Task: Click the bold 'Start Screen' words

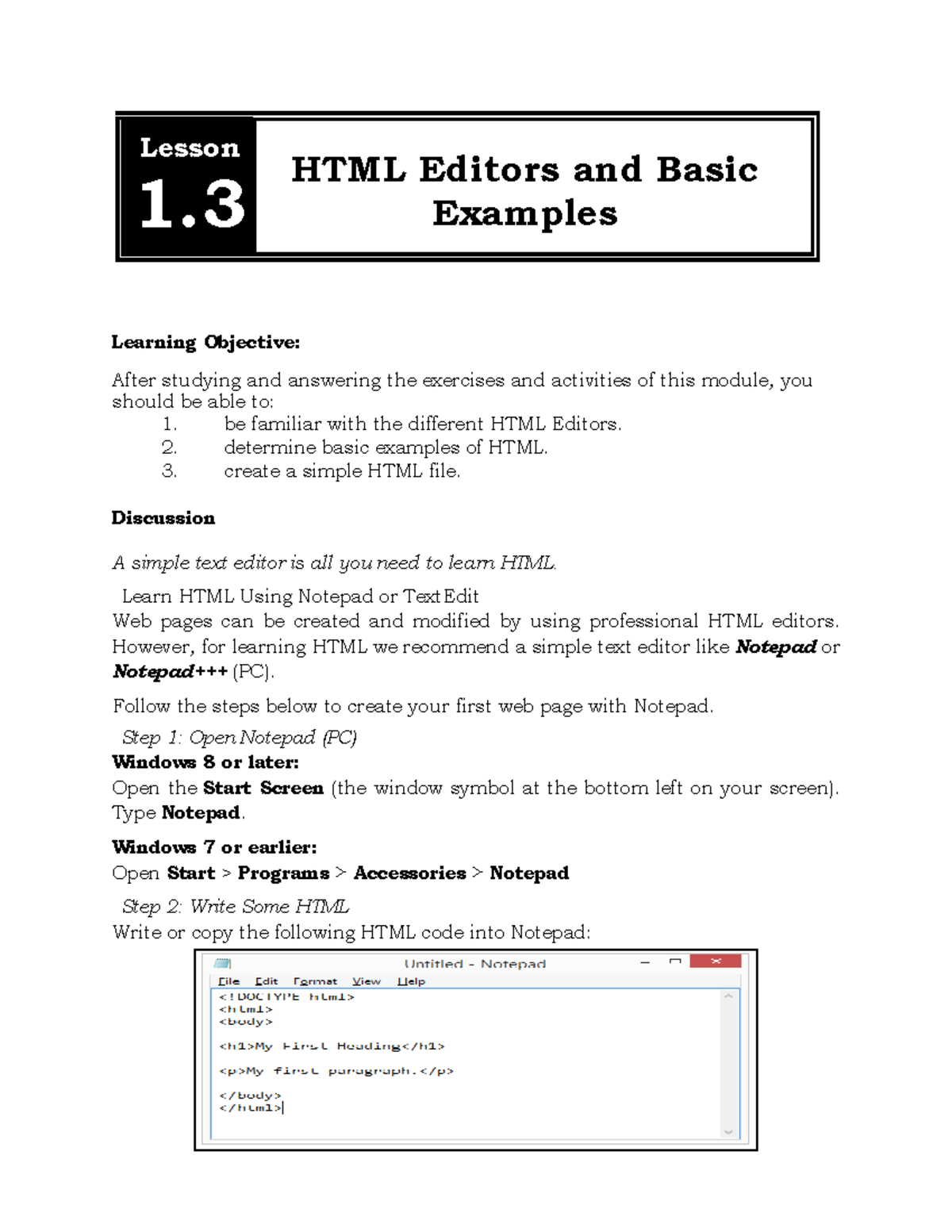Action: point(263,788)
